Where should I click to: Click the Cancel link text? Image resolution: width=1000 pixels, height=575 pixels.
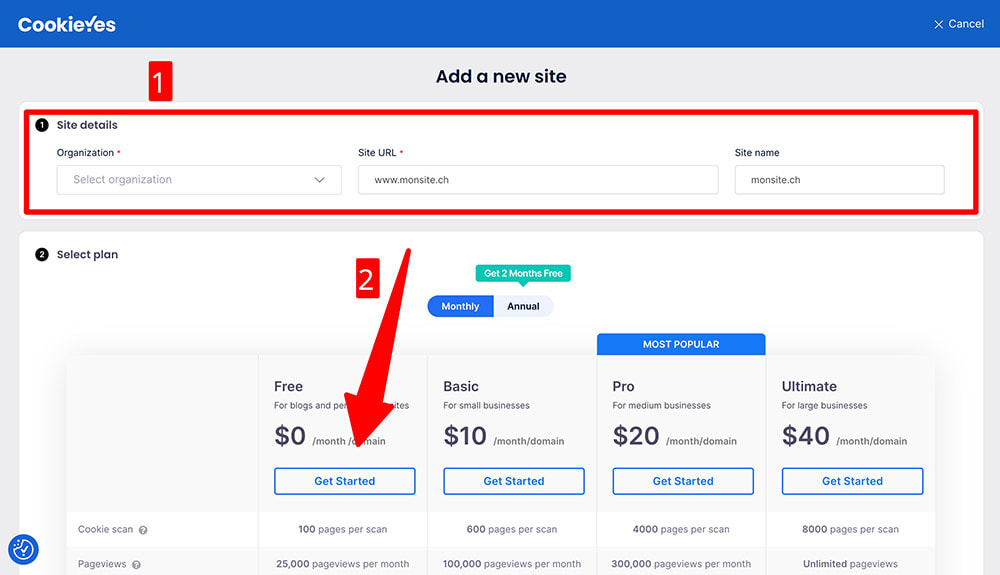click(966, 24)
